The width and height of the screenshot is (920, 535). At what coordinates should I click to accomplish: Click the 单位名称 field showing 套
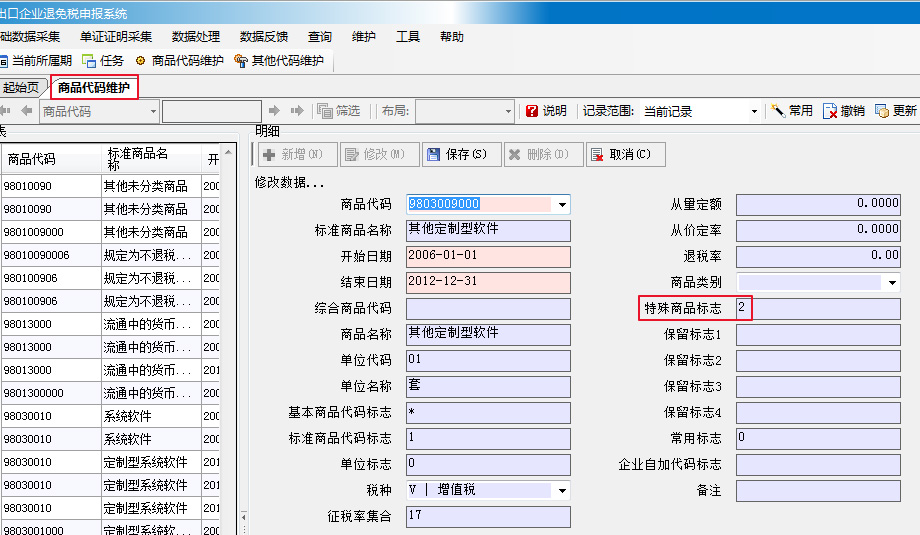488,386
